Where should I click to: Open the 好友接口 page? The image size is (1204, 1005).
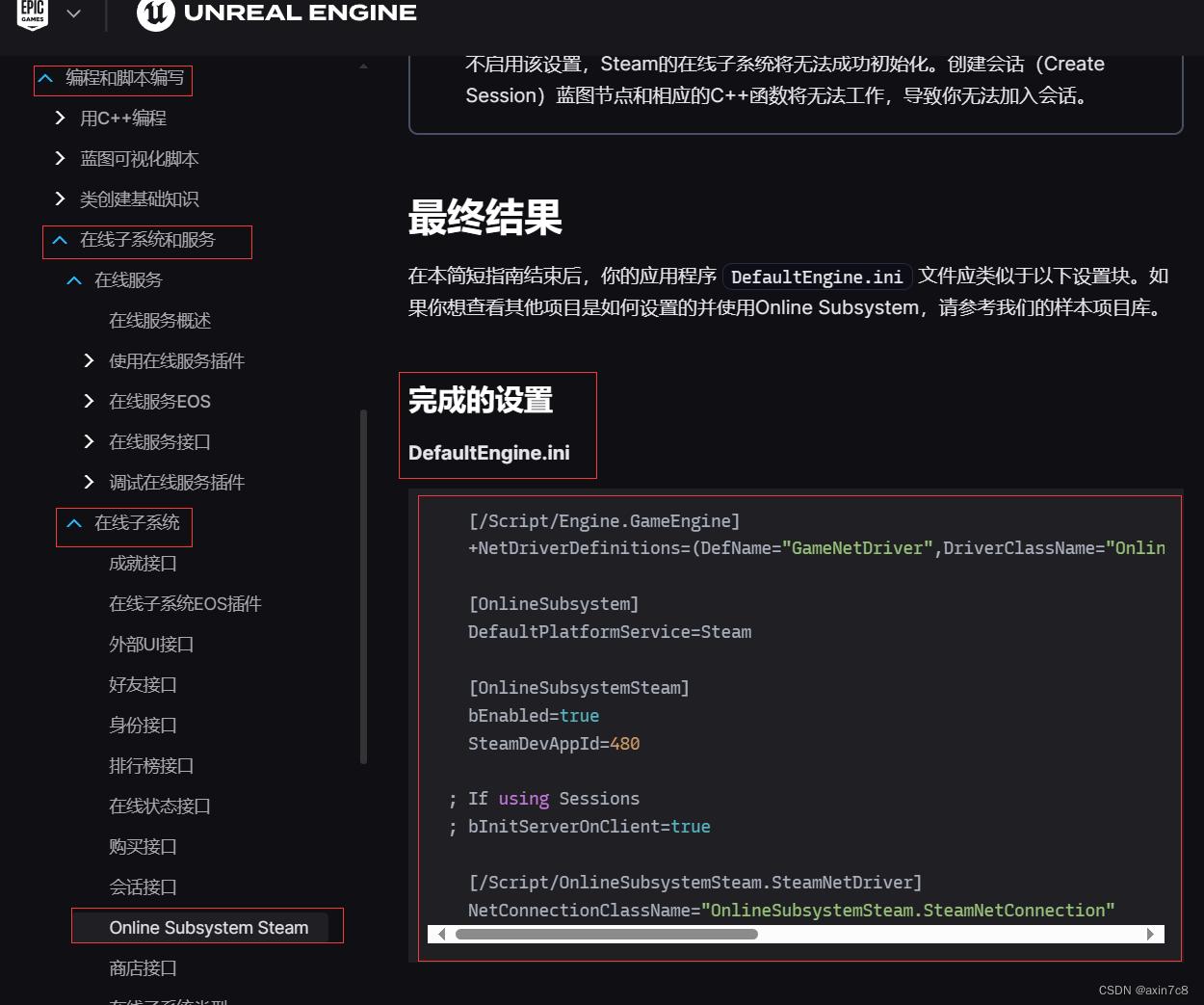pos(143,685)
